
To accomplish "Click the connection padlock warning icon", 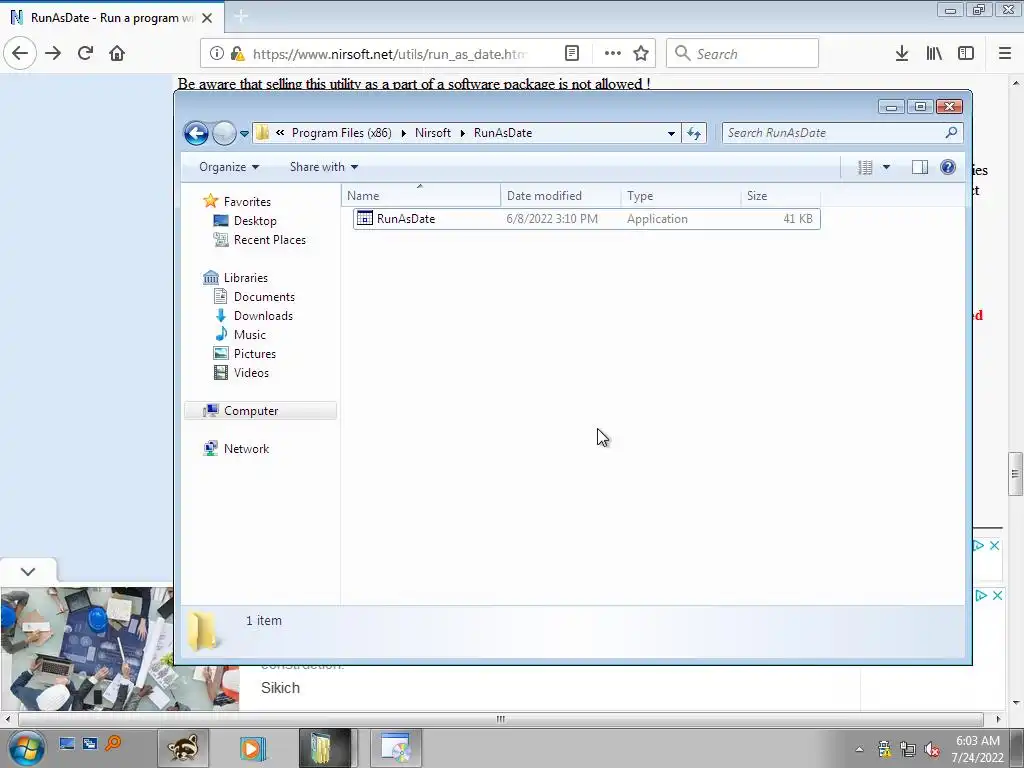I will click(238, 54).
